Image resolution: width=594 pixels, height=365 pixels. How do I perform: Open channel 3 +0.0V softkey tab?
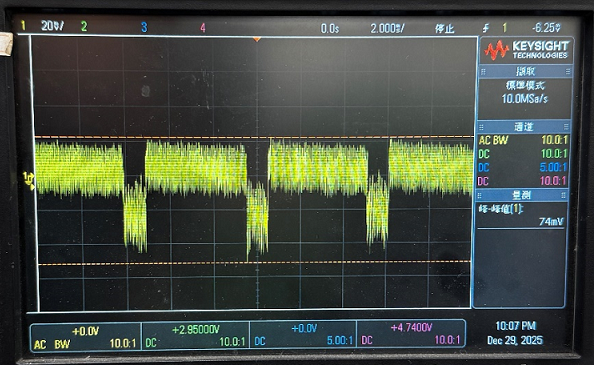click(303, 335)
